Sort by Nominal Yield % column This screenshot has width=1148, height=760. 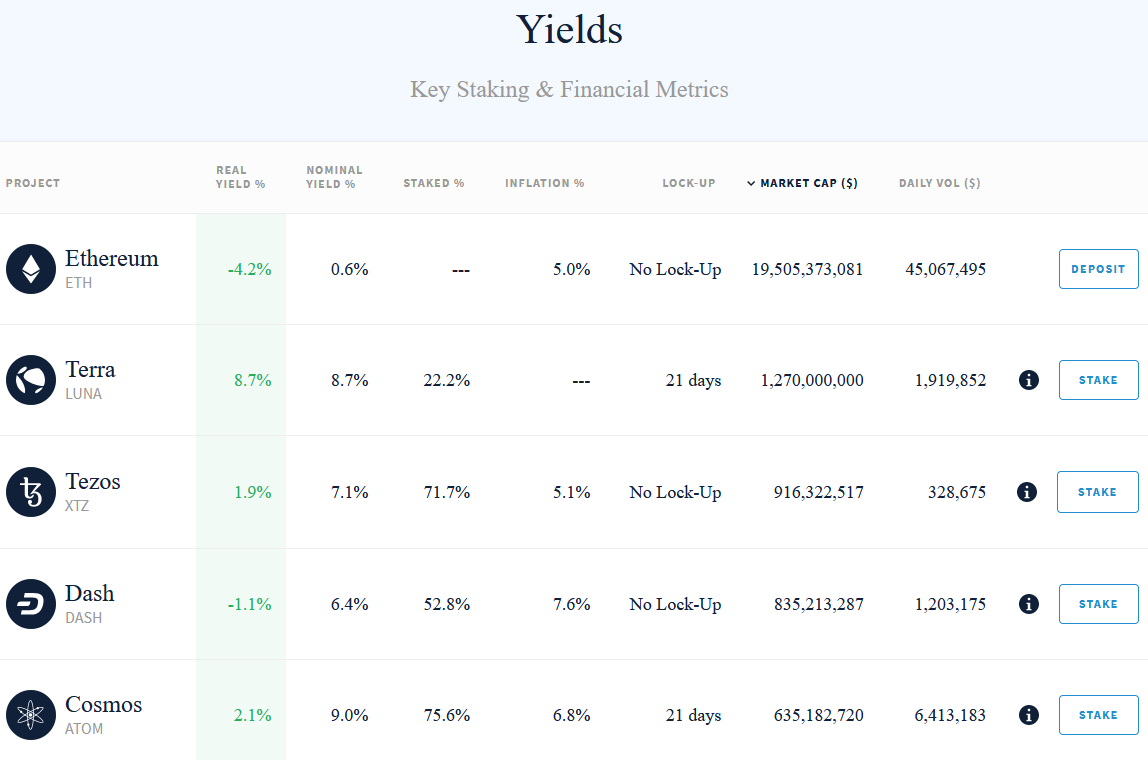(x=334, y=177)
